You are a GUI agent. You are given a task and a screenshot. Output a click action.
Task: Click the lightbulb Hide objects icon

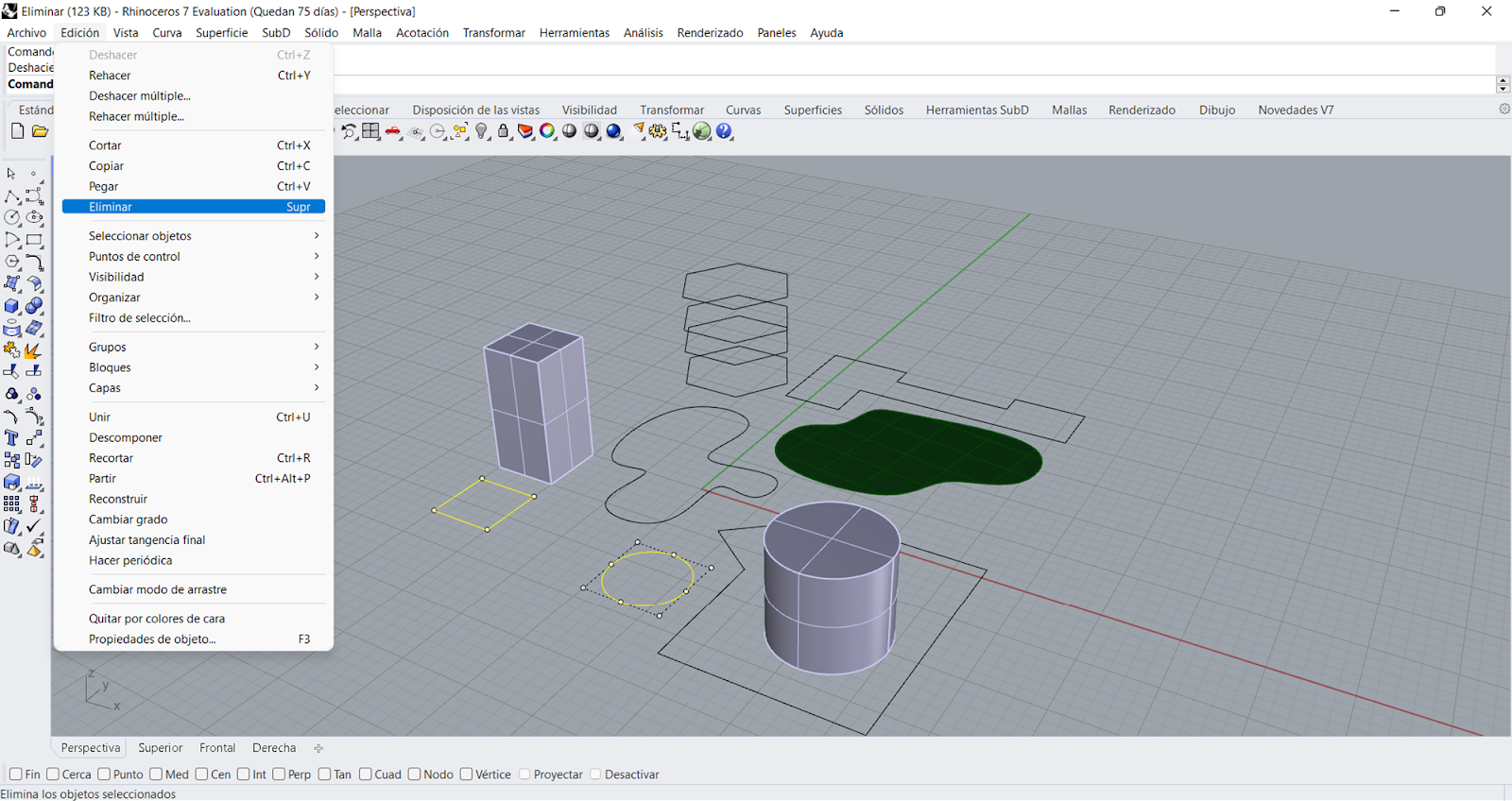[482, 131]
